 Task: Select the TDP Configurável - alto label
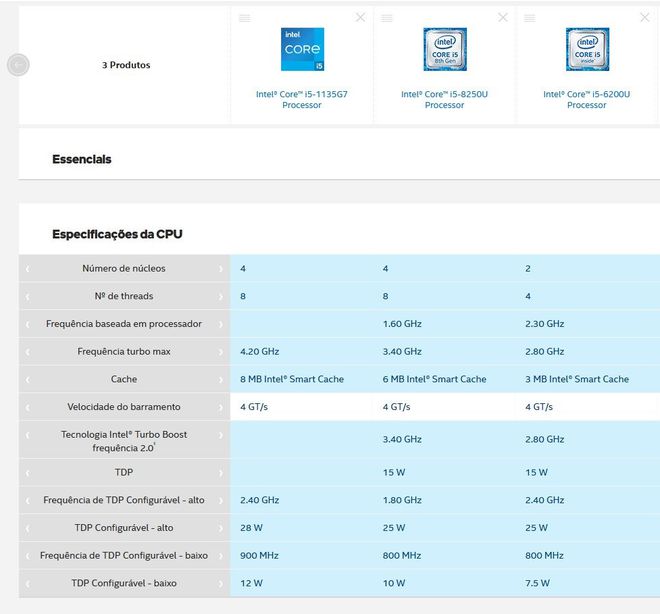[x=124, y=528]
